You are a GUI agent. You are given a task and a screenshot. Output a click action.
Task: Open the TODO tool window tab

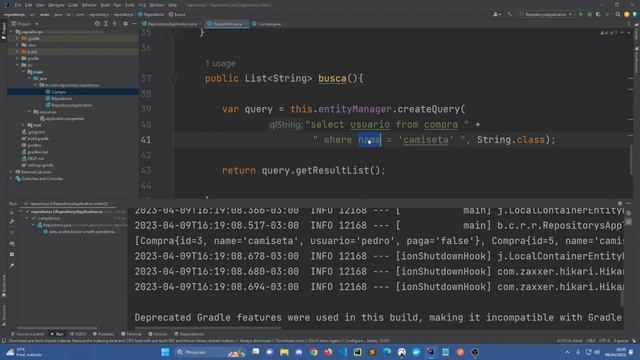point(78,334)
